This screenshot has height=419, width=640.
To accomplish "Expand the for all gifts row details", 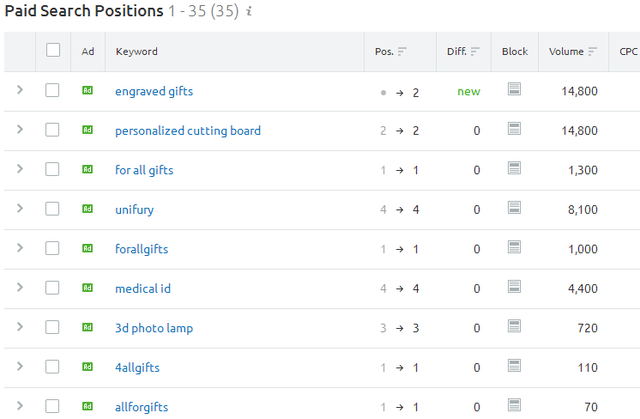I will tap(20, 169).
